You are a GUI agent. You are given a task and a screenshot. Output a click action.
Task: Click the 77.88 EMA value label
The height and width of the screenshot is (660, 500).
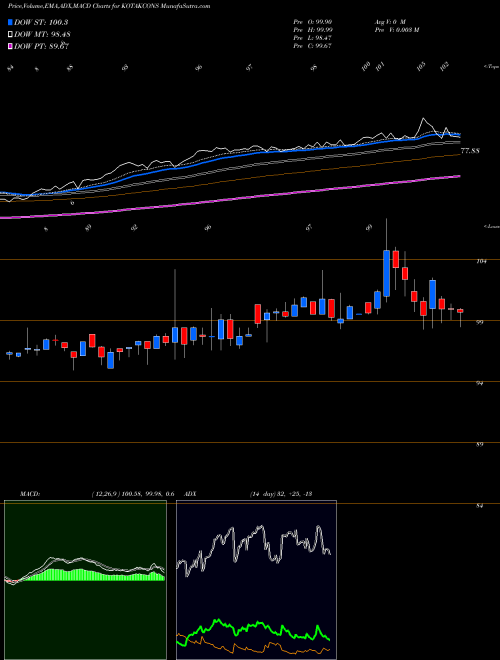(x=470, y=151)
